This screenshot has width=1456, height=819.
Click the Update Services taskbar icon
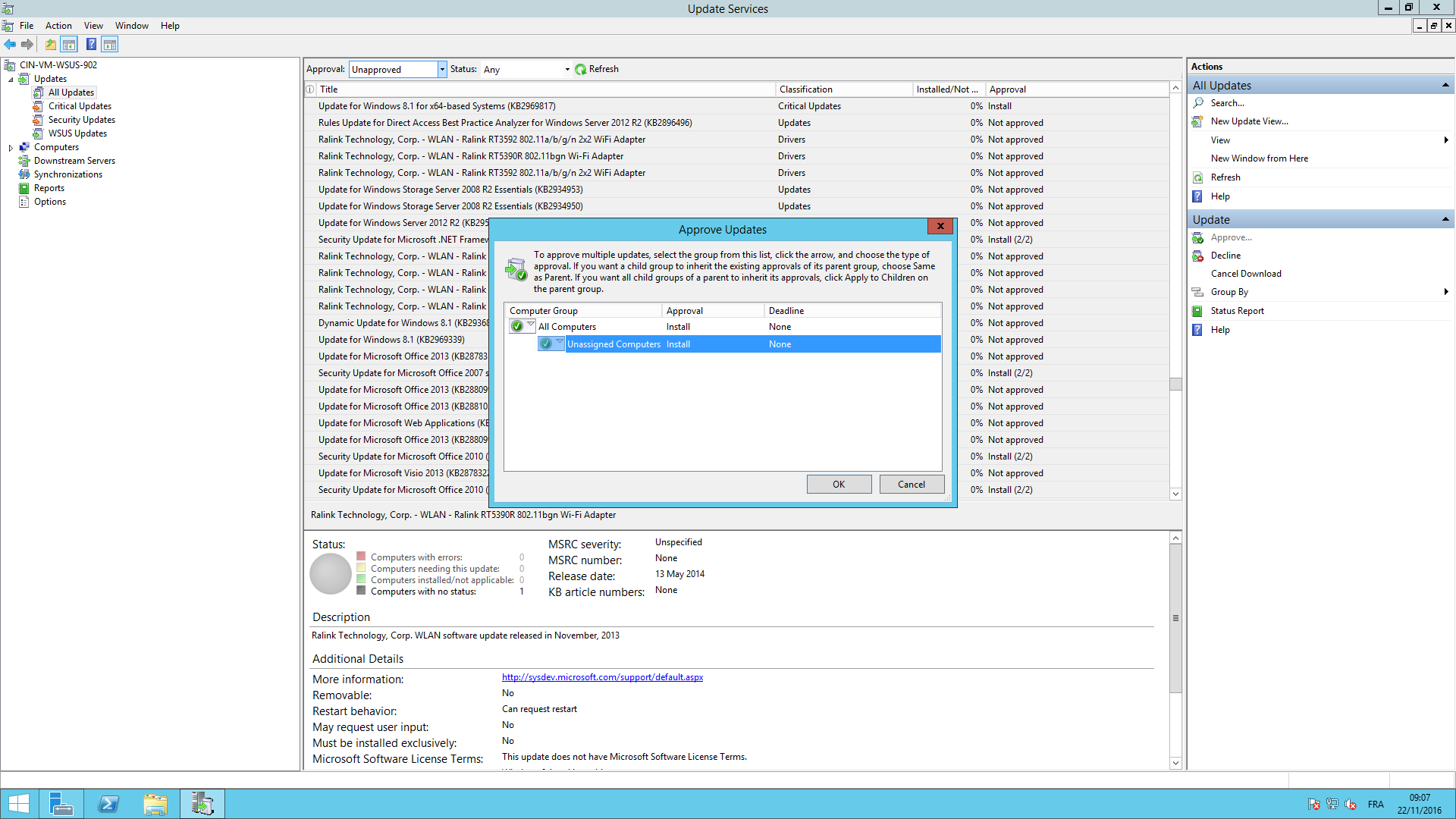point(202,804)
